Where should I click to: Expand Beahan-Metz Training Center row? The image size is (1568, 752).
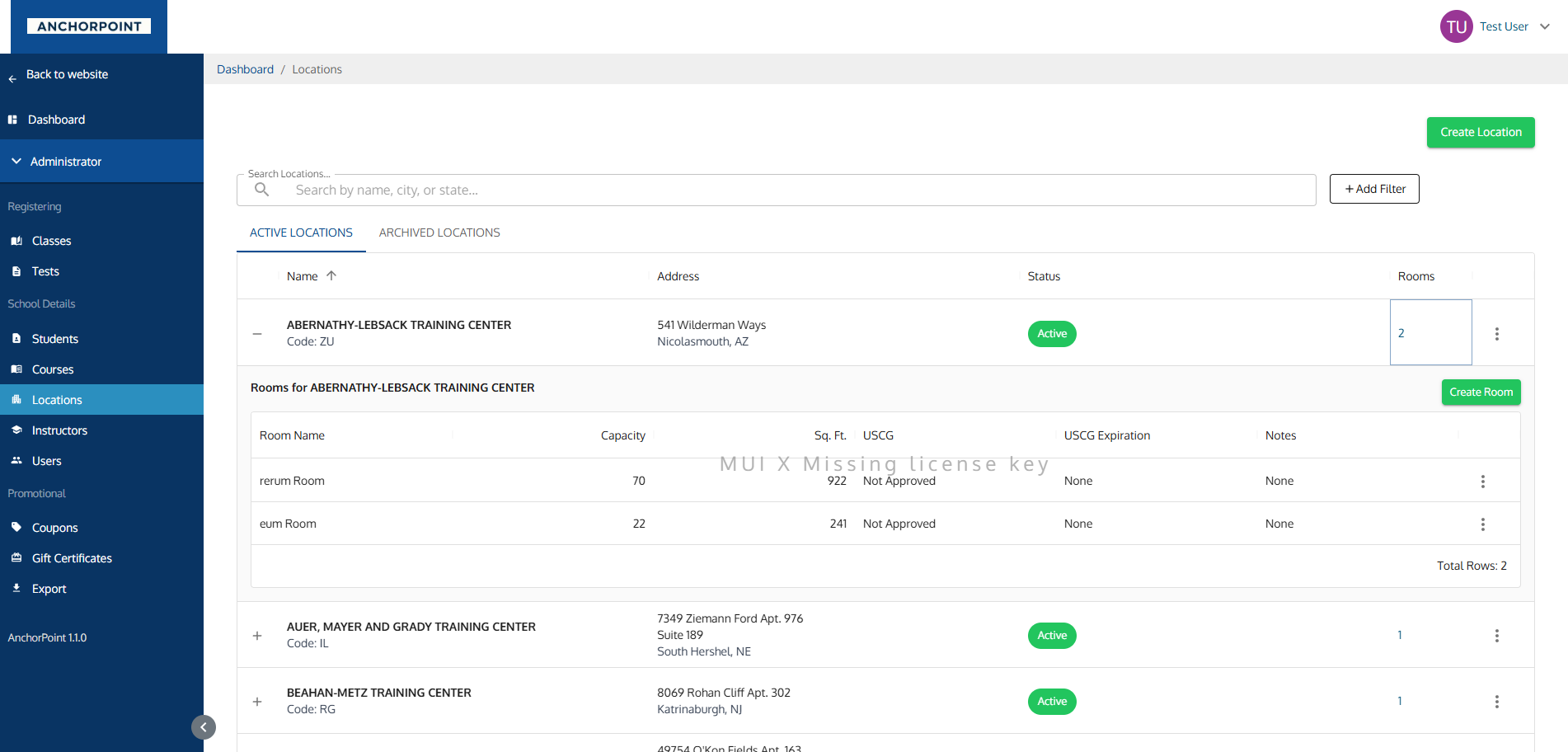[x=257, y=702]
